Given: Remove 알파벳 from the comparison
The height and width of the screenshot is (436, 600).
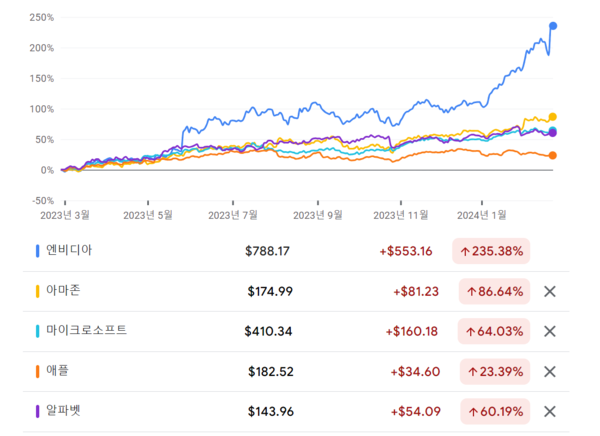Looking at the screenshot, I should click(x=549, y=412).
